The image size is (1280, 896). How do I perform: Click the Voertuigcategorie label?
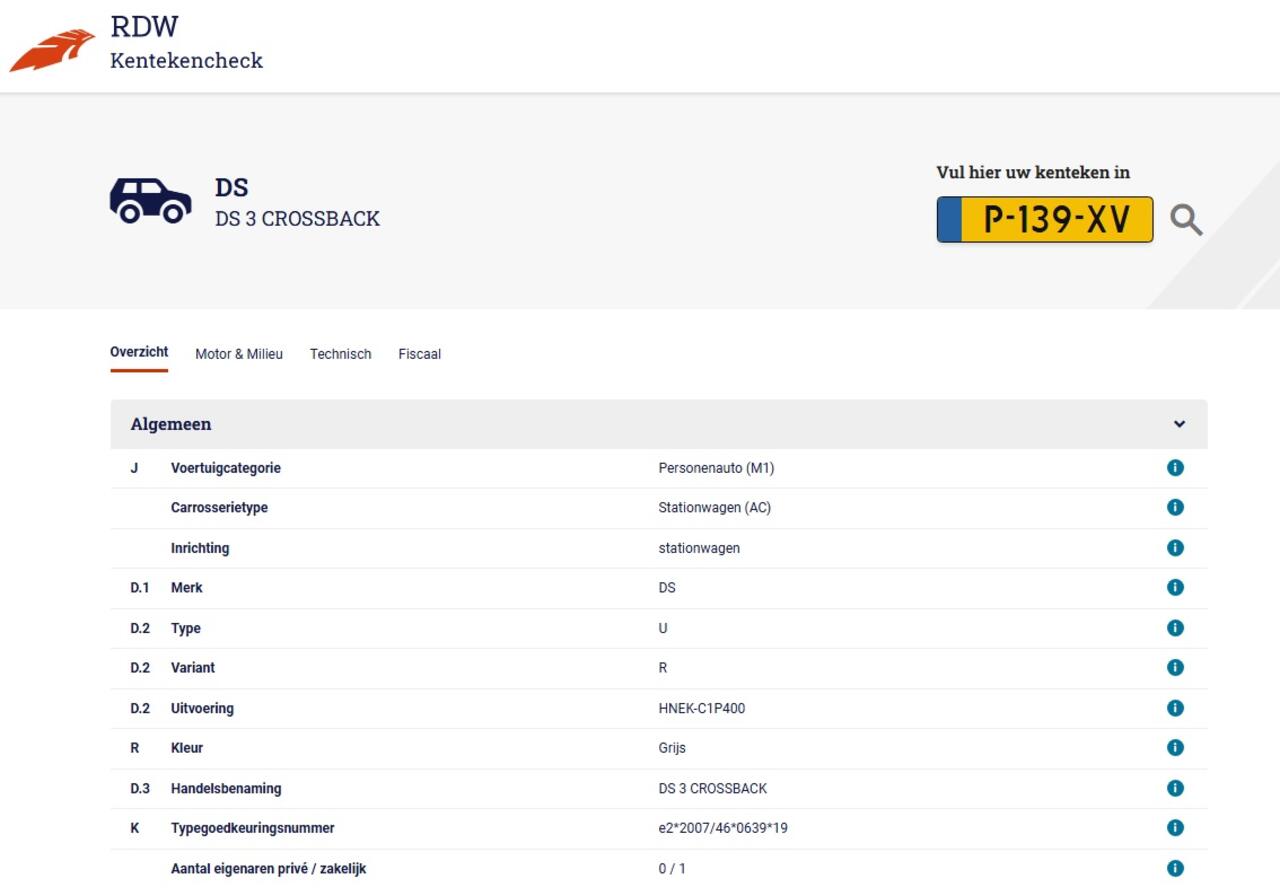(226, 468)
